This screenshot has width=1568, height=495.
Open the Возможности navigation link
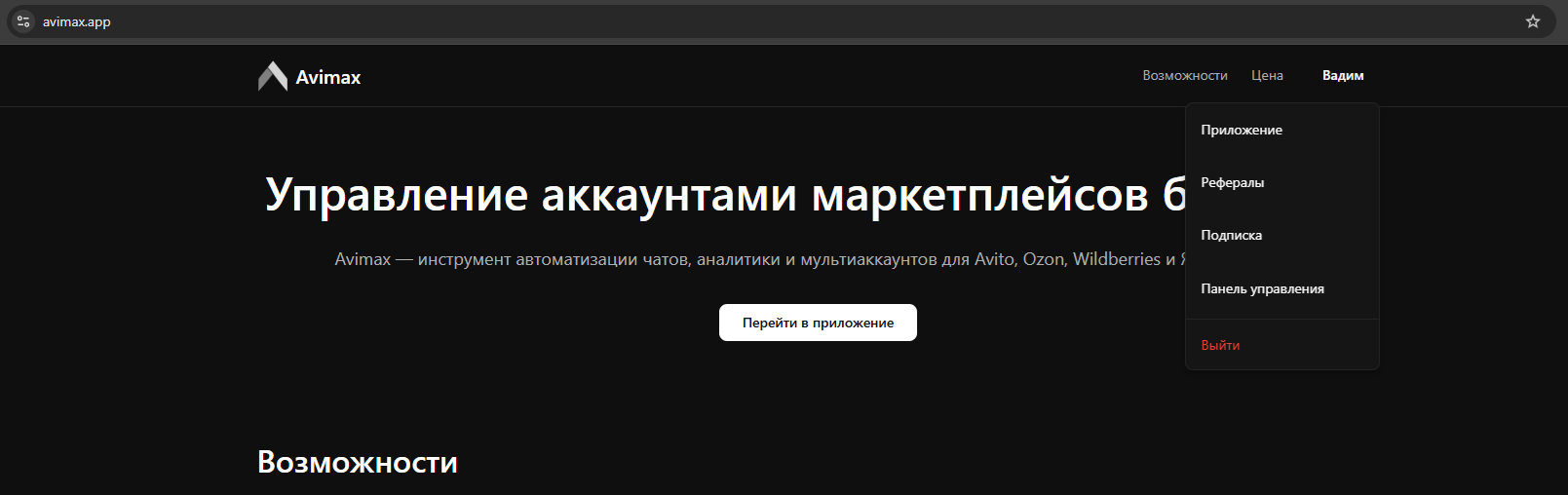(x=1185, y=75)
